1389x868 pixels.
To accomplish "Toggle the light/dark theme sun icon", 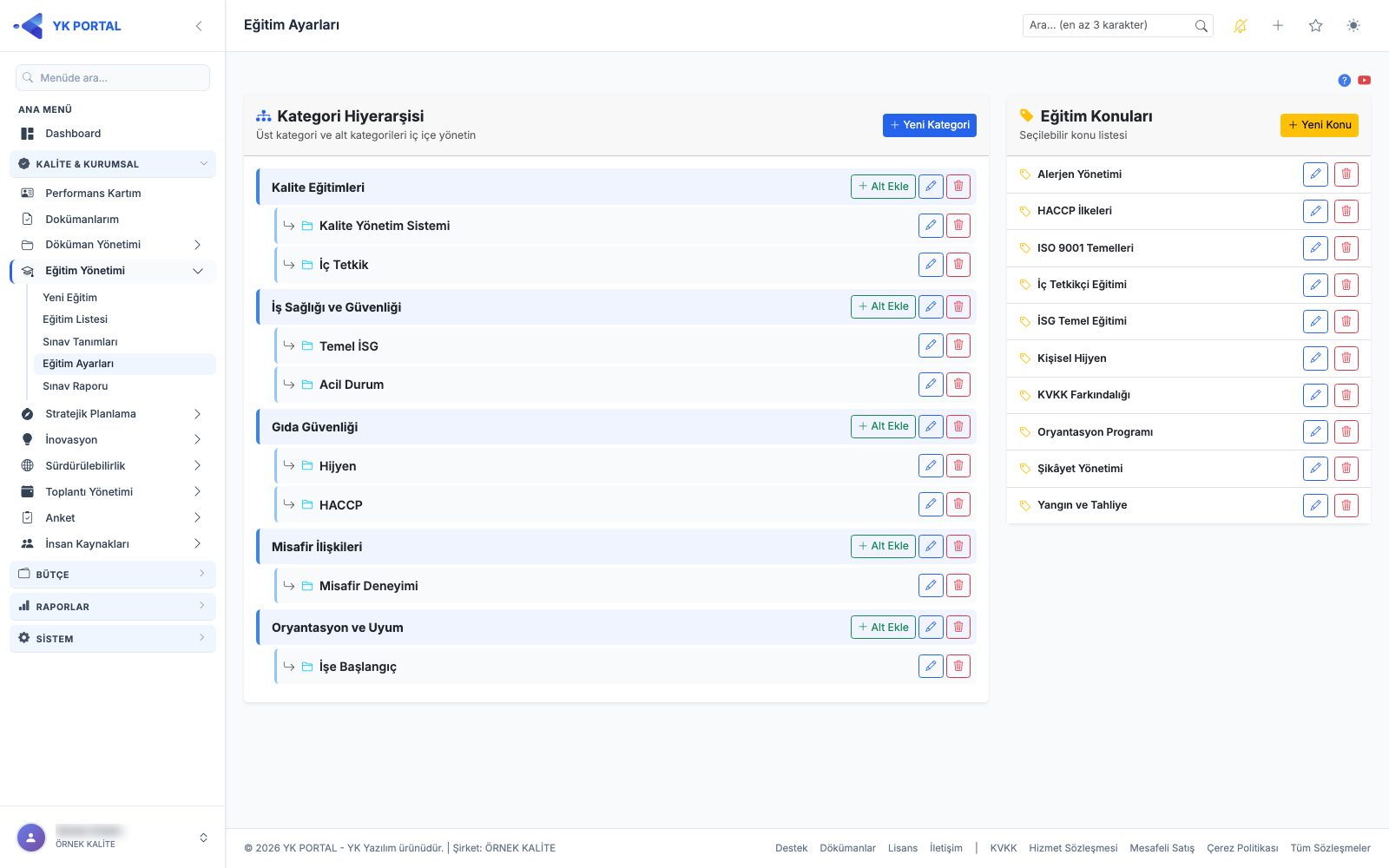I will coord(1353,26).
